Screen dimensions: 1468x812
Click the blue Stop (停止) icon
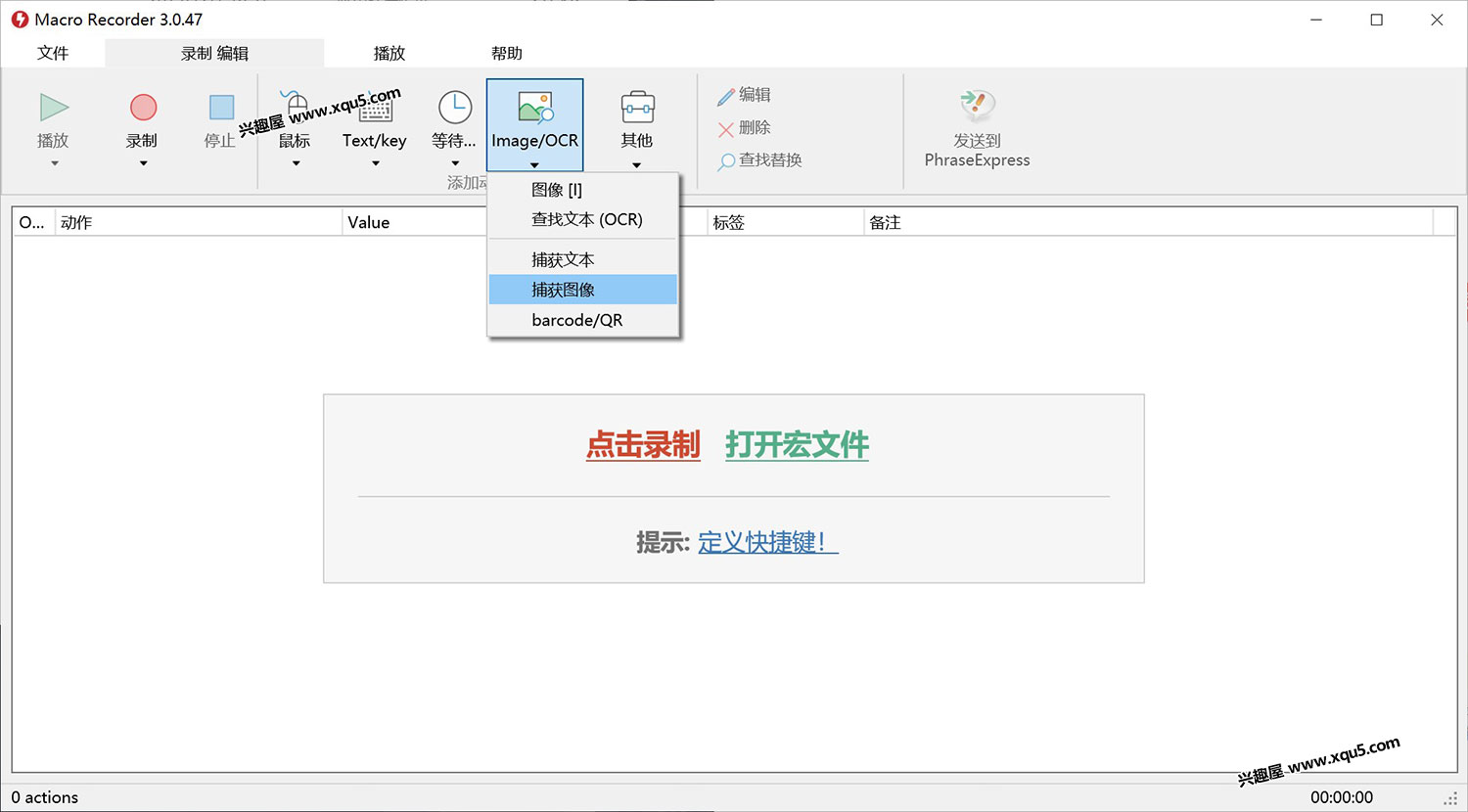coord(221,108)
